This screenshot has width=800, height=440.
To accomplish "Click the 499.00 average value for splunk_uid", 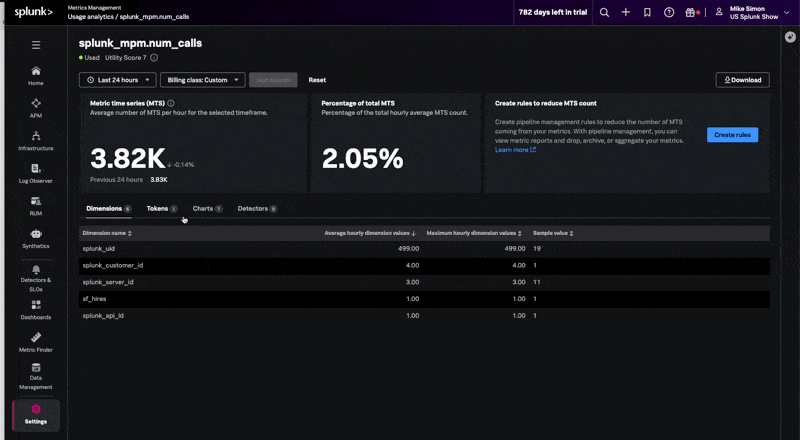I will (x=408, y=249).
